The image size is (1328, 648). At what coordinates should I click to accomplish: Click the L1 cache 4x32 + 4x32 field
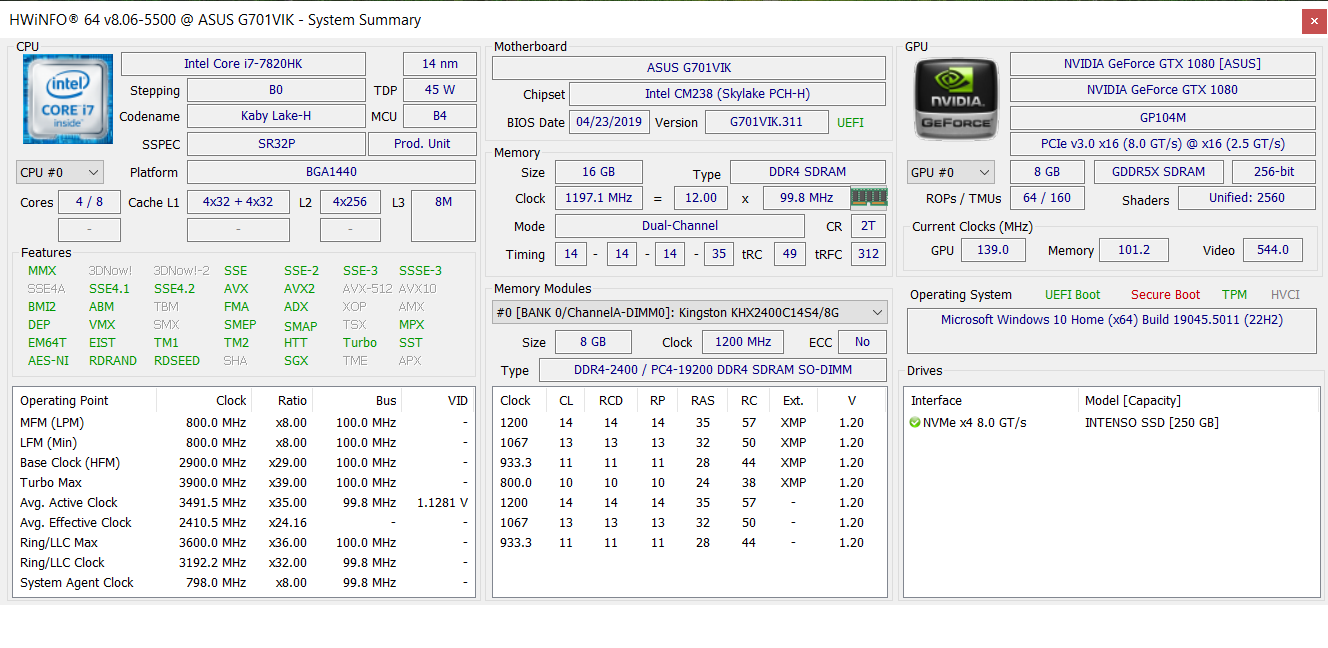(x=238, y=202)
